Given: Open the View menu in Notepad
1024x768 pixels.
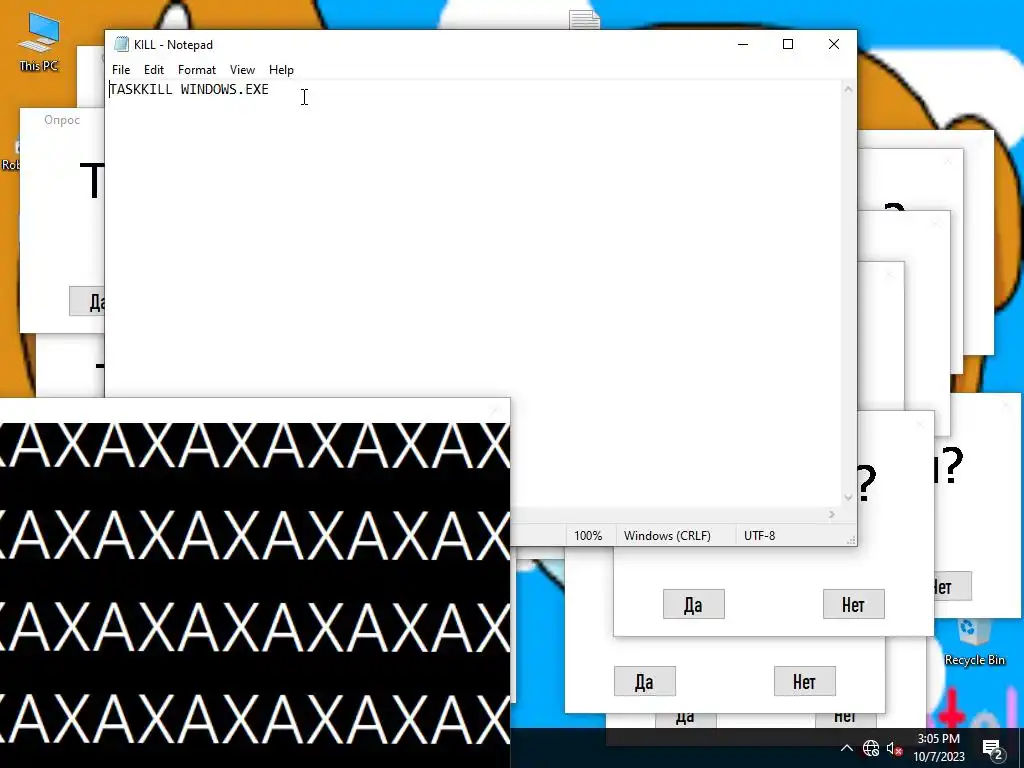Looking at the screenshot, I should coord(242,70).
